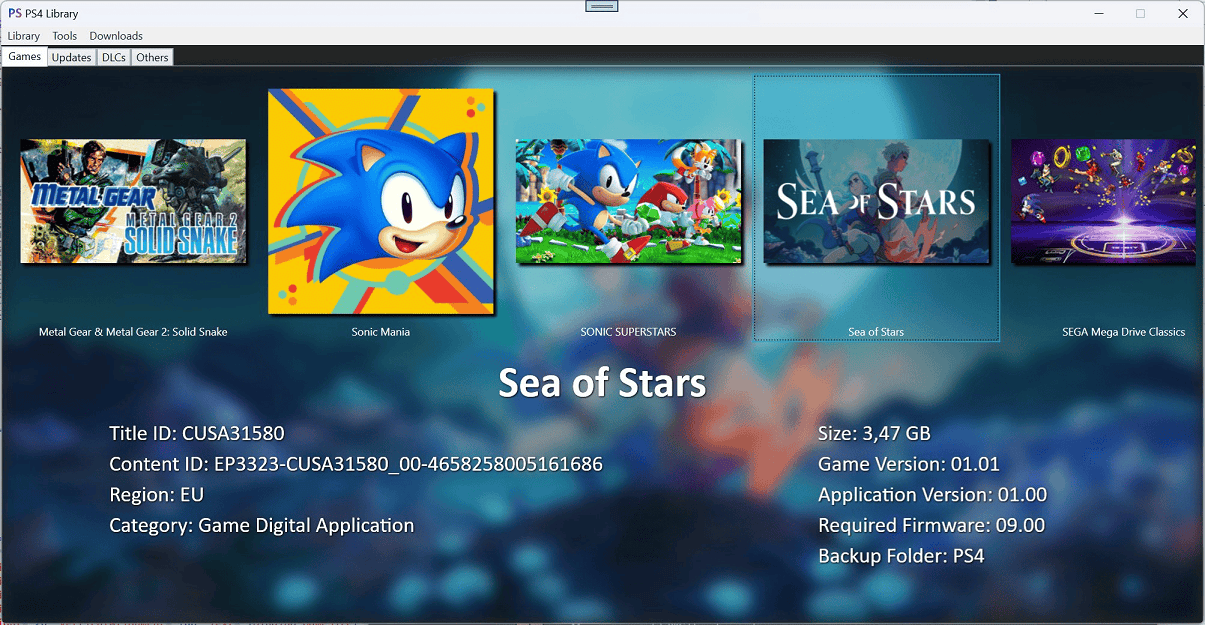Click 'SEGA Mega Drive Classics' caption text
The width and height of the screenshot is (1205, 625).
pyautogui.click(x=1123, y=332)
